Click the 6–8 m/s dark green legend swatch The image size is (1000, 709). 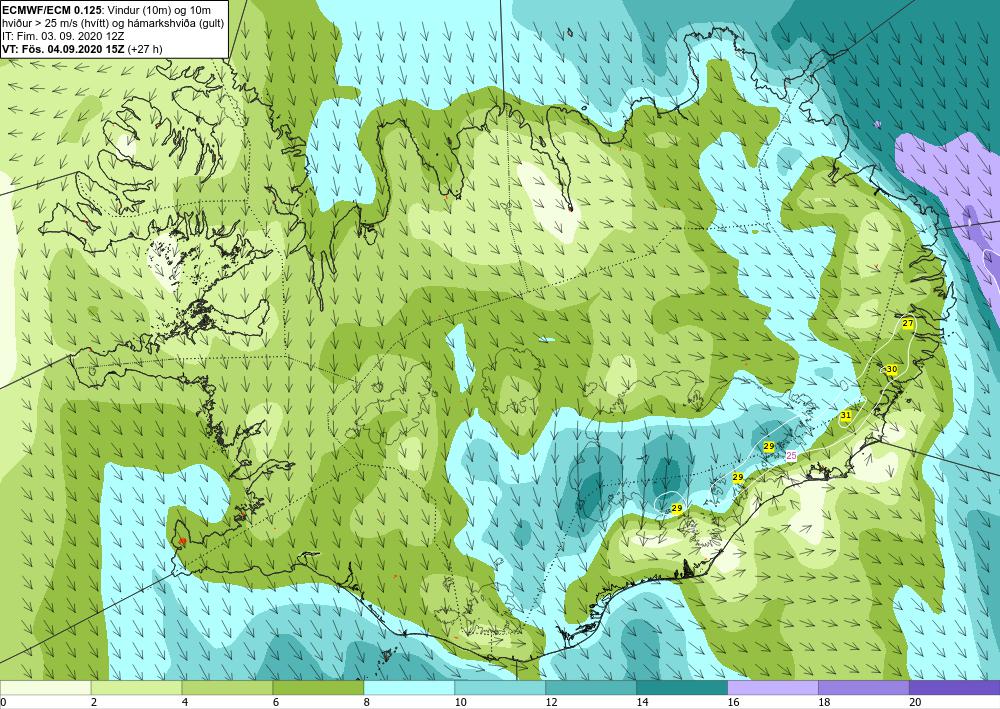click(x=318, y=688)
